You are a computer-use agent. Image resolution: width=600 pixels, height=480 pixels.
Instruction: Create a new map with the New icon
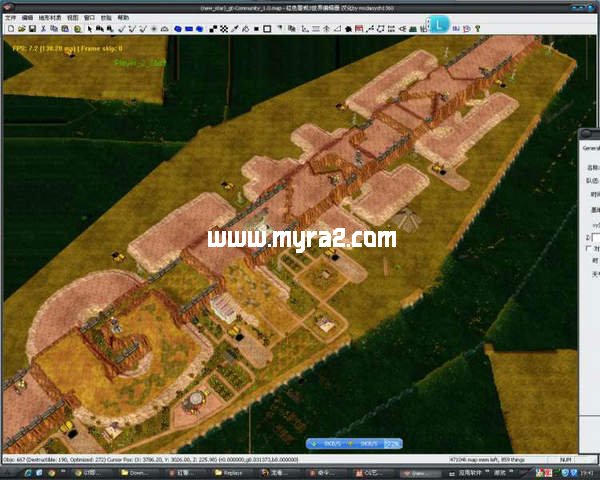[x=11, y=29]
